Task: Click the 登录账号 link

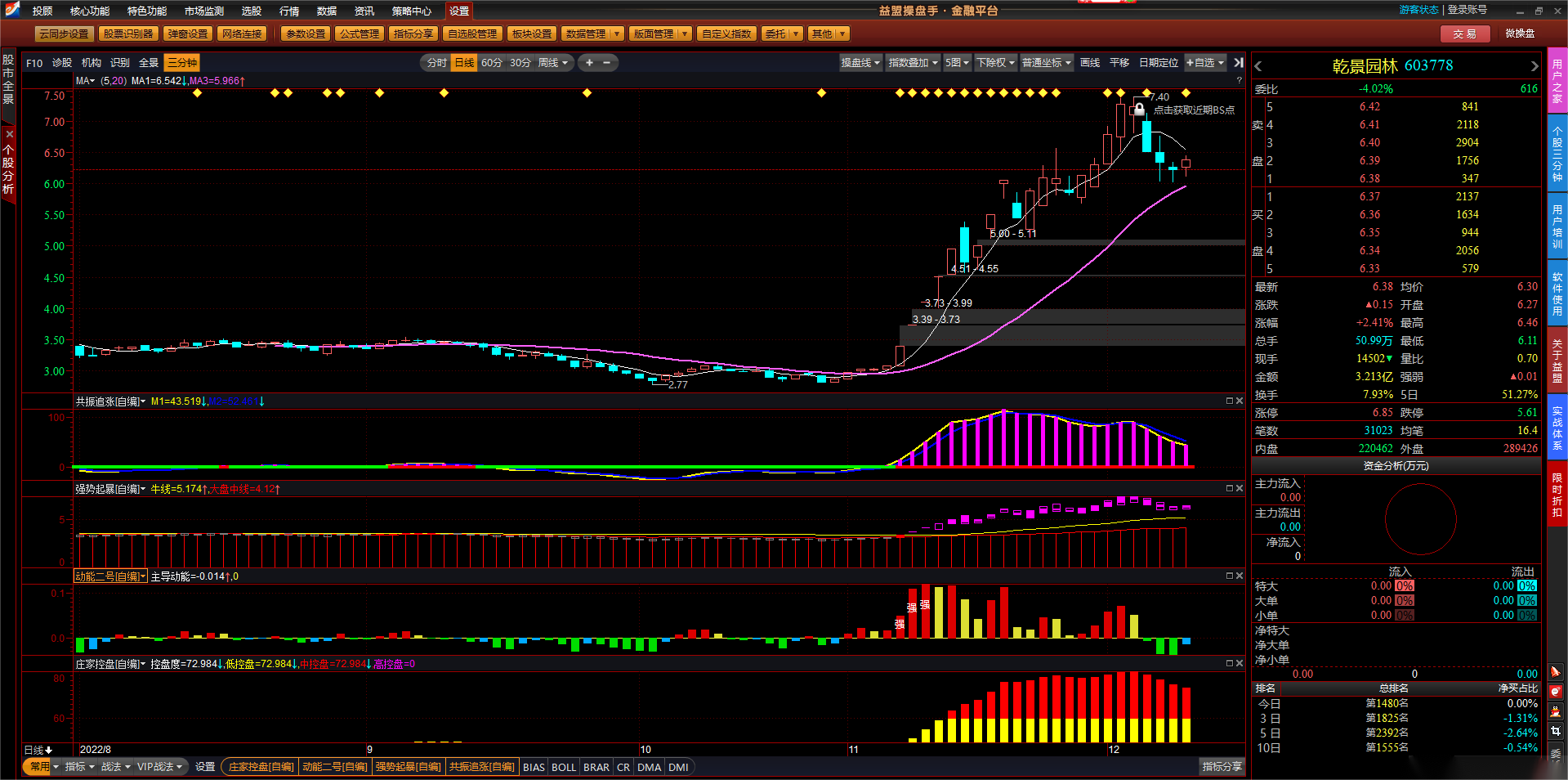Action: coord(1467,10)
